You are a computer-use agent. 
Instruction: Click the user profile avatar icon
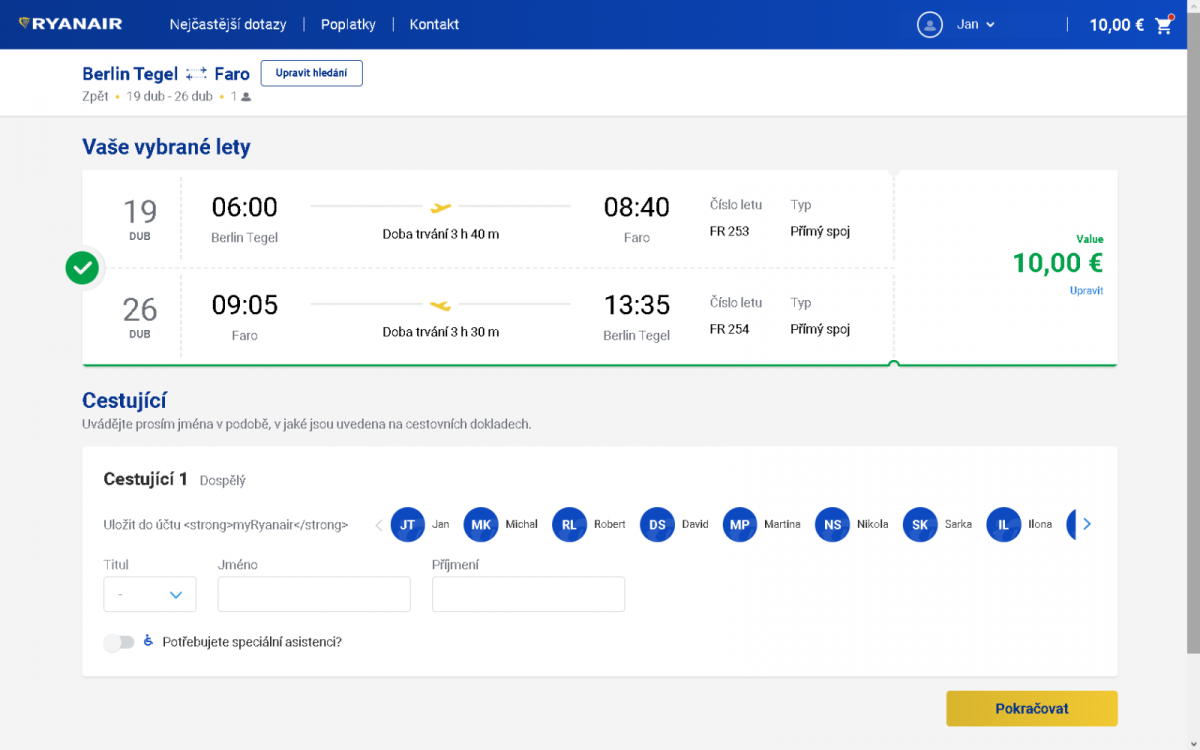pos(930,25)
